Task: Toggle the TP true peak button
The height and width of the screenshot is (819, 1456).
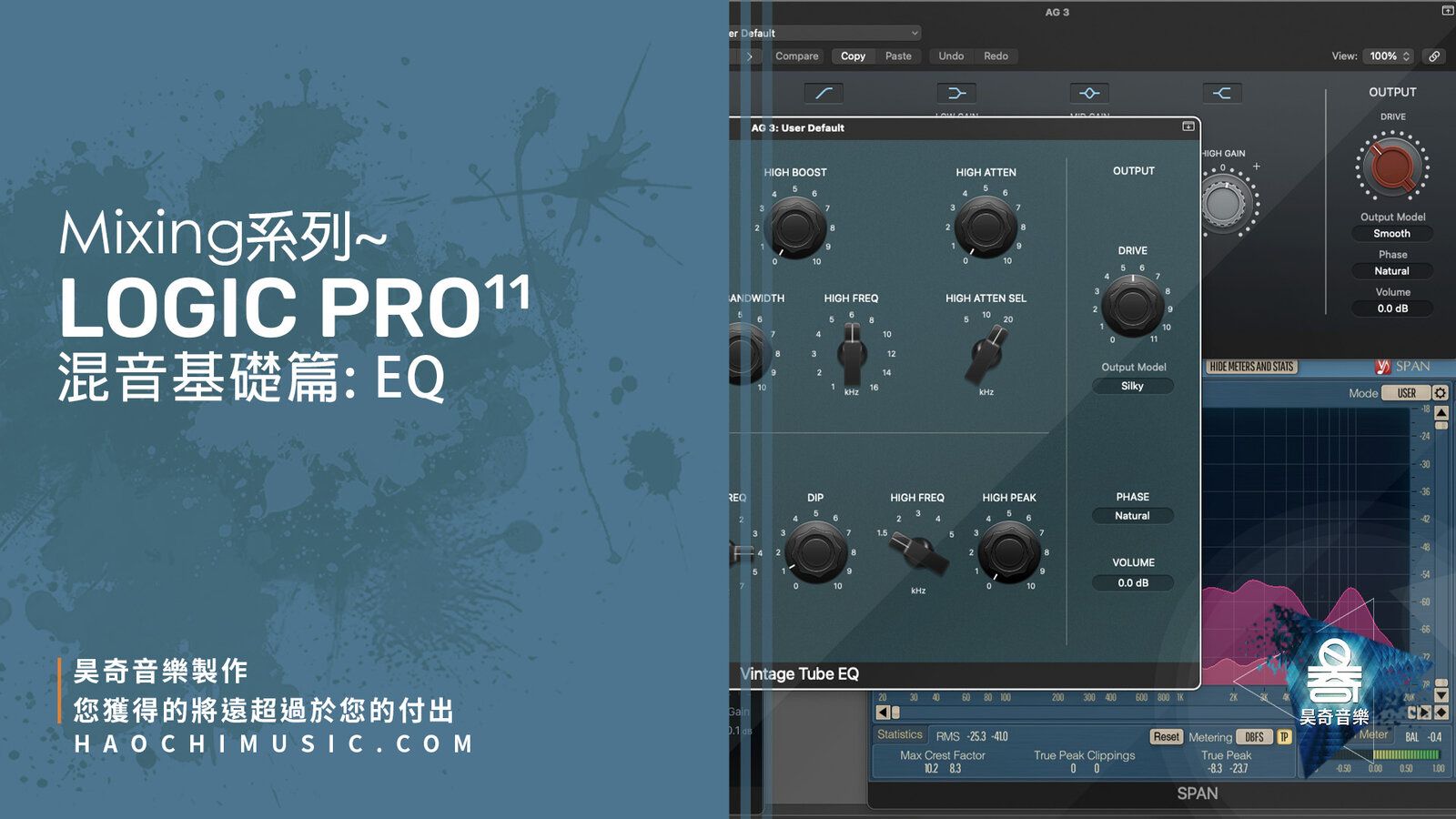Action: 1284,737
